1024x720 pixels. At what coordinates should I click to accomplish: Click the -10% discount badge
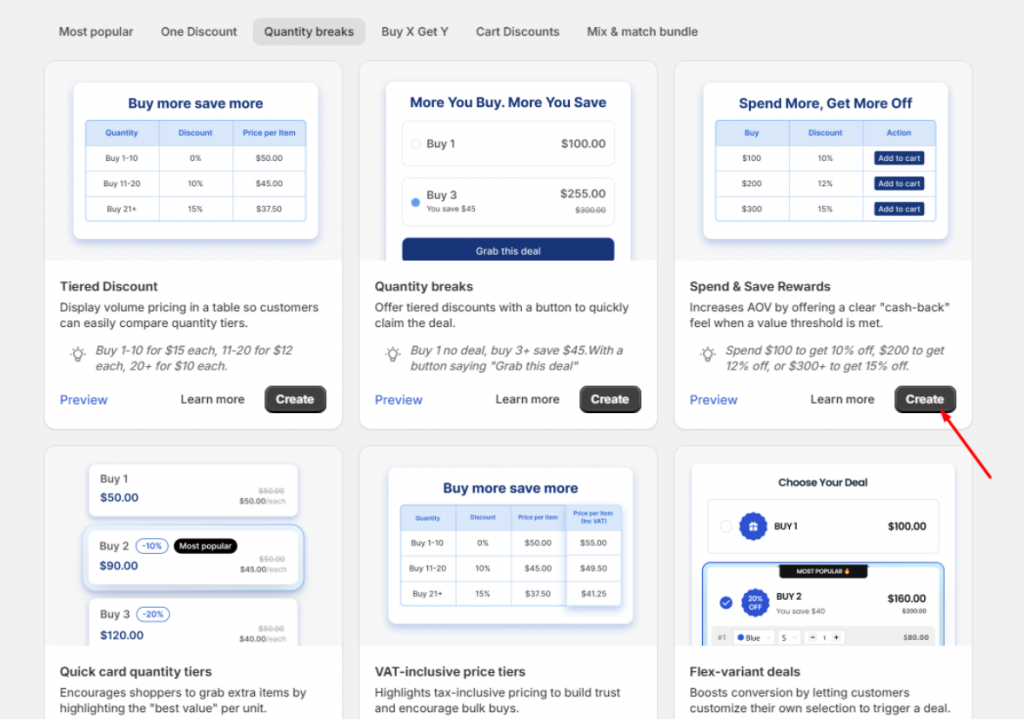coord(152,546)
